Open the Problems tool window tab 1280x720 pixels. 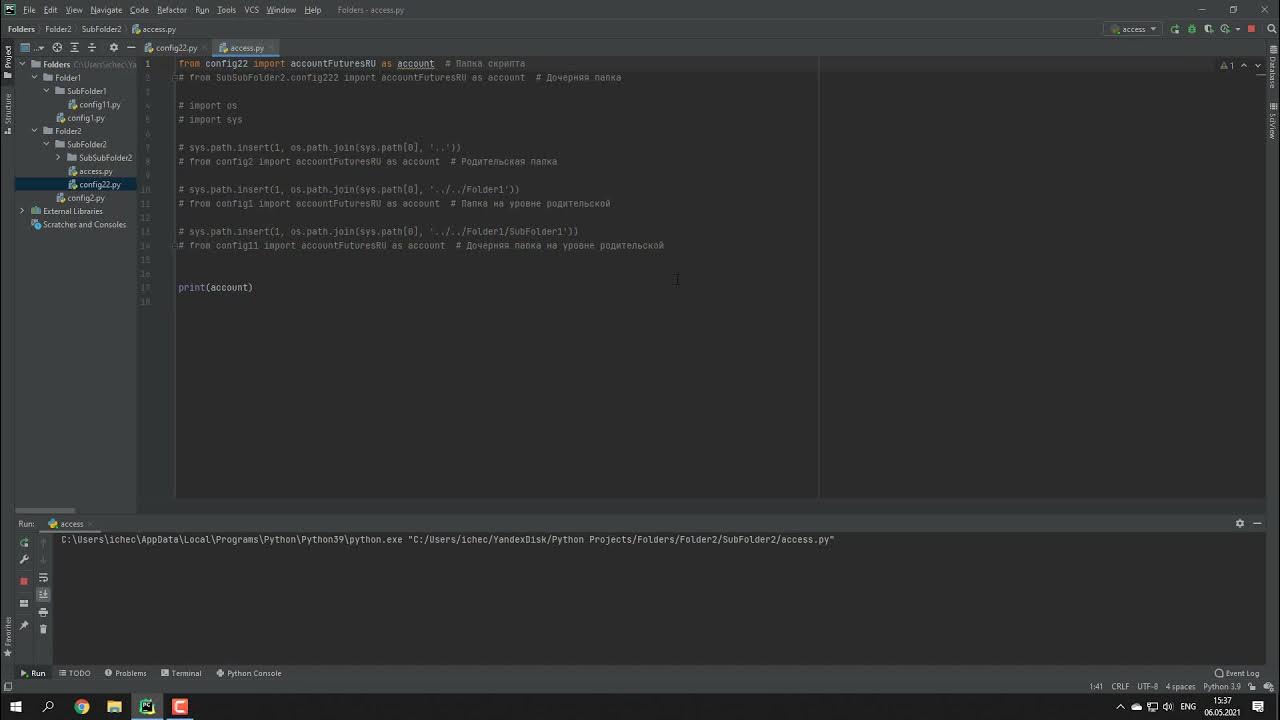click(x=124, y=673)
